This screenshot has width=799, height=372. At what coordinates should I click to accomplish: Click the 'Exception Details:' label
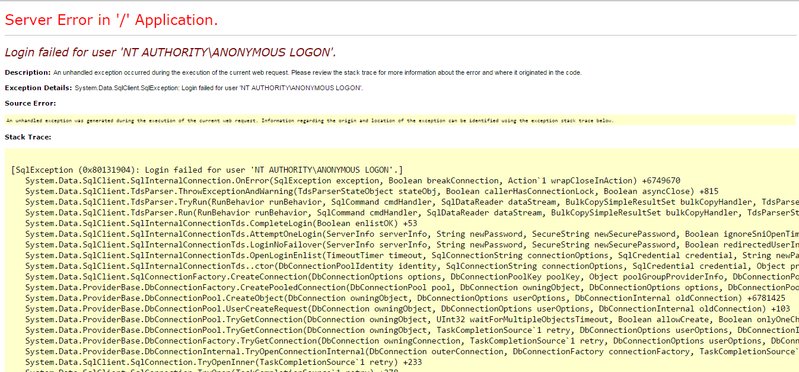click(x=38, y=88)
